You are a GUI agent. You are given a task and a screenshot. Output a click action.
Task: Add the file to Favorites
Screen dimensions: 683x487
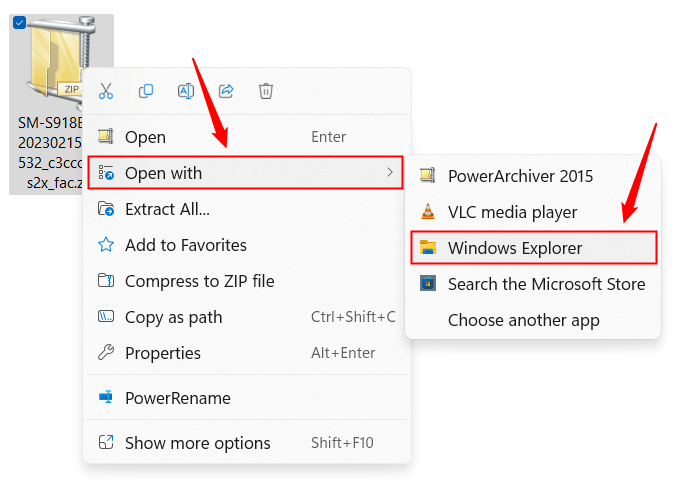pyautogui.click(x=185, y=245)
